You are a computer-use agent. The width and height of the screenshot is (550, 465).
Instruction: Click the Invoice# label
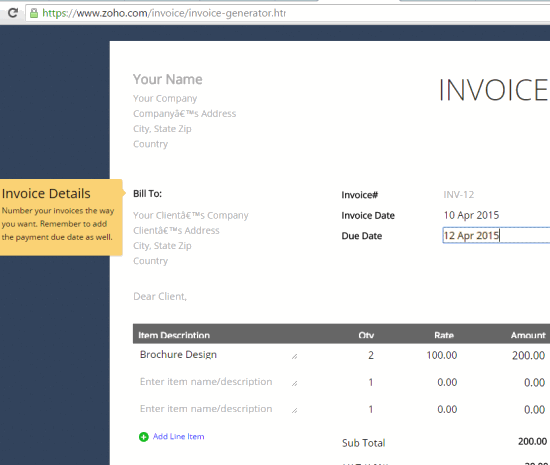pyautogui.click(x=360, y=195)
